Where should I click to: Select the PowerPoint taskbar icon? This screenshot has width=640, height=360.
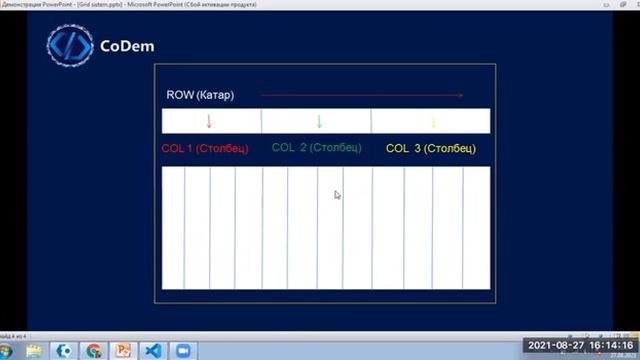coord(123,351)
